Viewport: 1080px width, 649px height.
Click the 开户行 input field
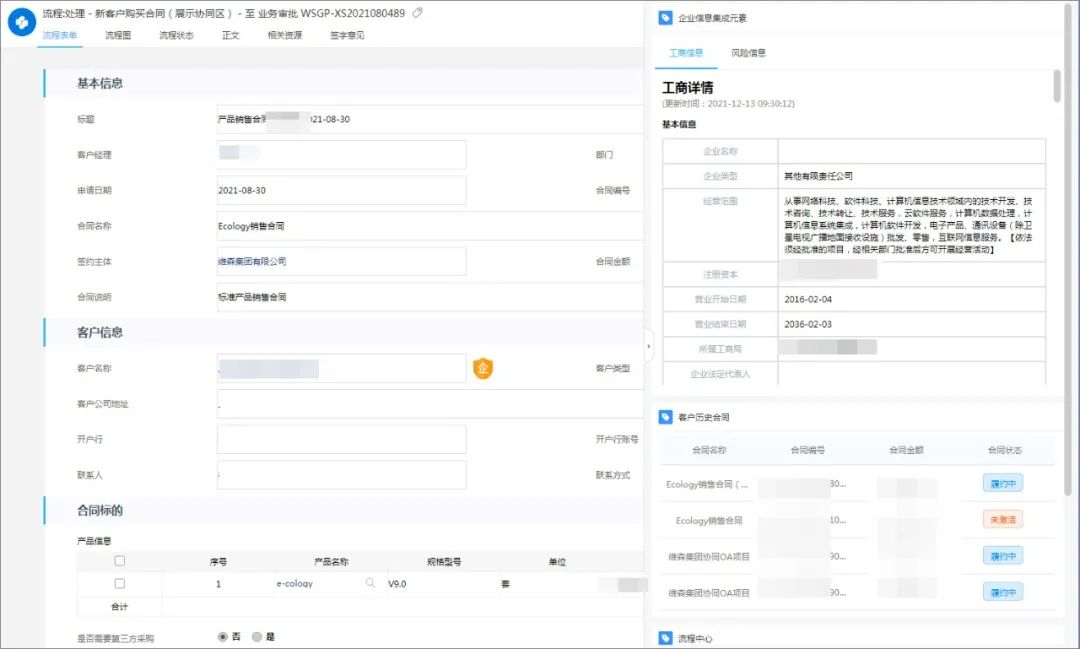point(342,440)
